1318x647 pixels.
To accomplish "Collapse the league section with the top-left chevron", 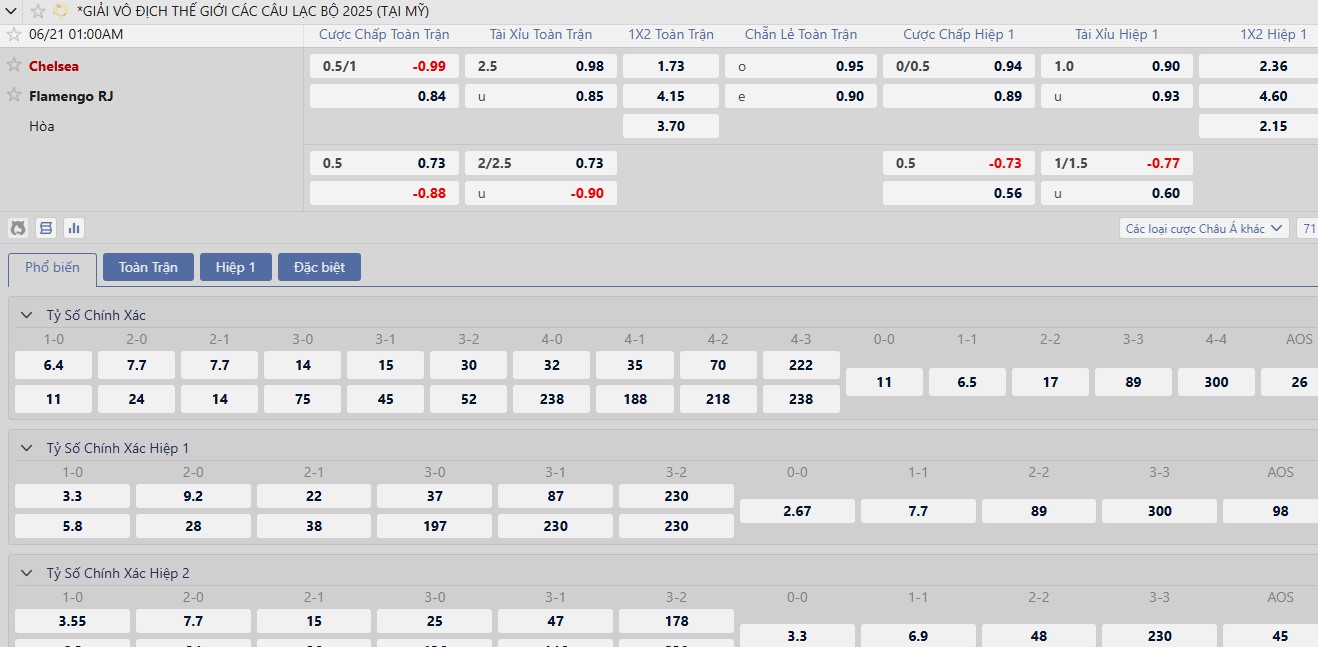I will click(11, 11).
